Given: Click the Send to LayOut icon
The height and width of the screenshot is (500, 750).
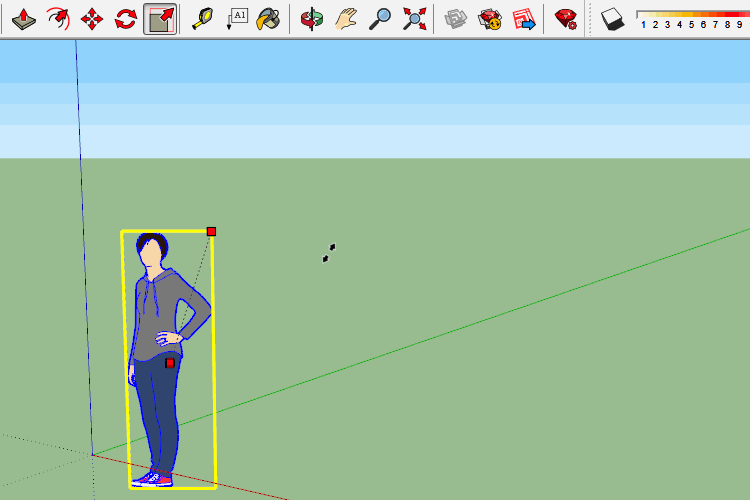Looking at the screenshot, I should pyautogui.click(x=524, y=18).
